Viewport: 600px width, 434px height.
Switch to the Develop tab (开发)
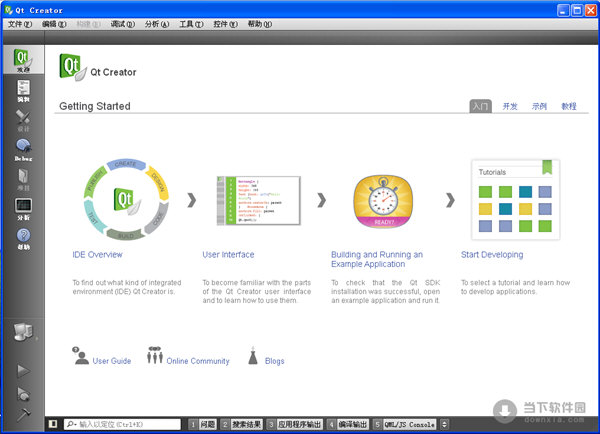[x=510, y=106]
